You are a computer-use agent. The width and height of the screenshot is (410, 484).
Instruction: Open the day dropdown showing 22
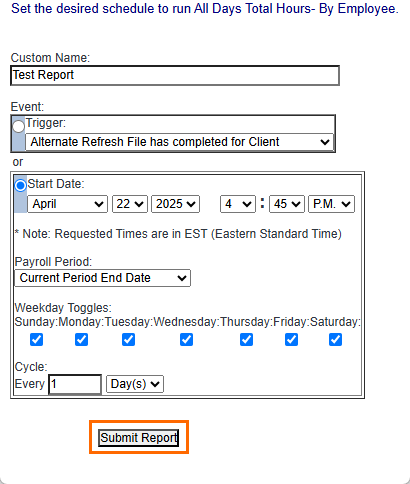130,204
